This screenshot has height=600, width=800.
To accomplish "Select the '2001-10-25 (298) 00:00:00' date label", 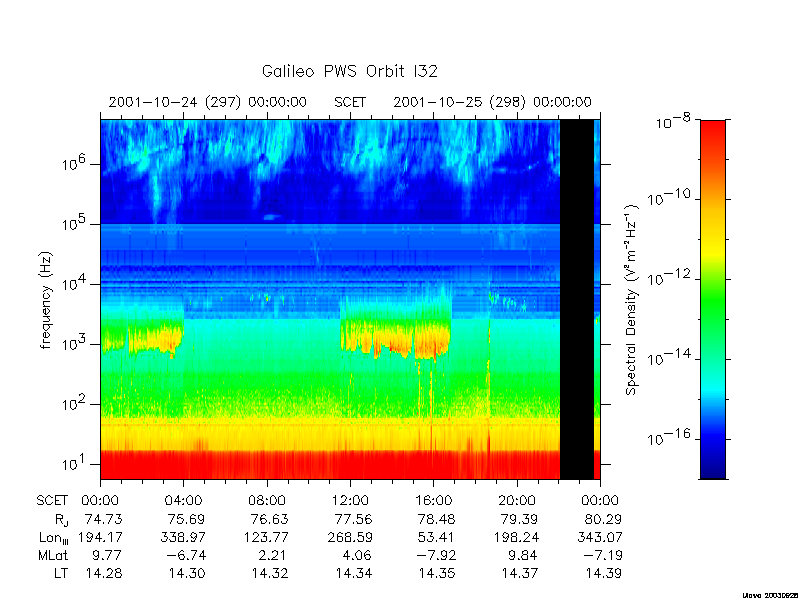I will (x=492, y=102).
